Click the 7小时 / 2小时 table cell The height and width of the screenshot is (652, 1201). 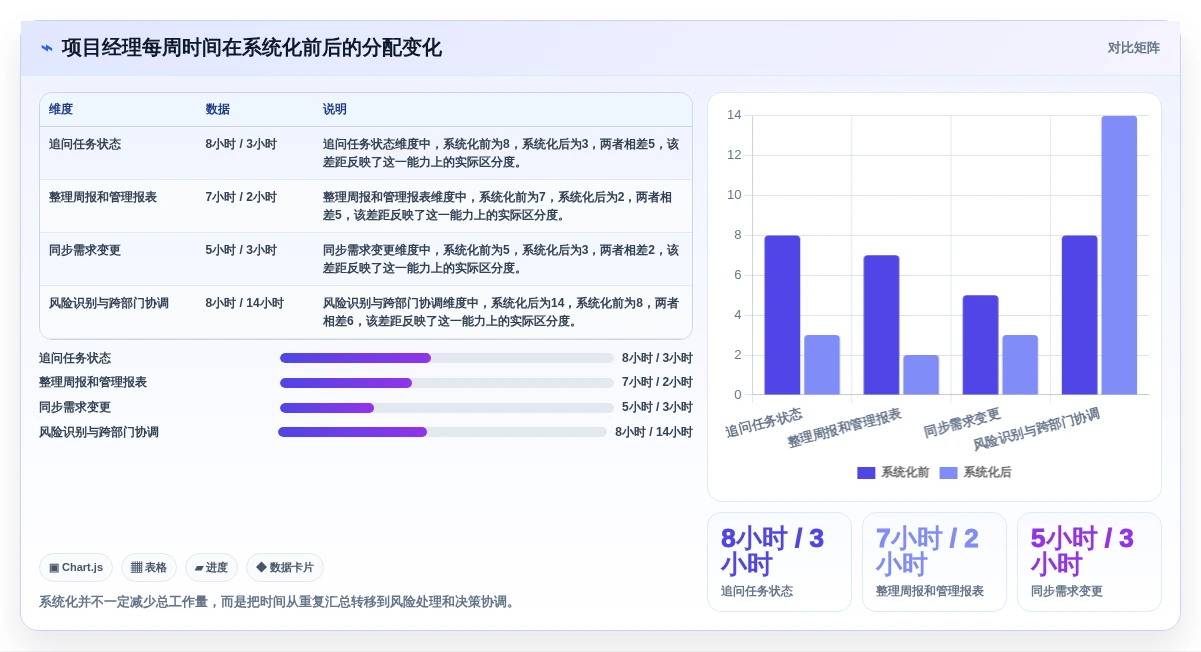click(241, 197)
